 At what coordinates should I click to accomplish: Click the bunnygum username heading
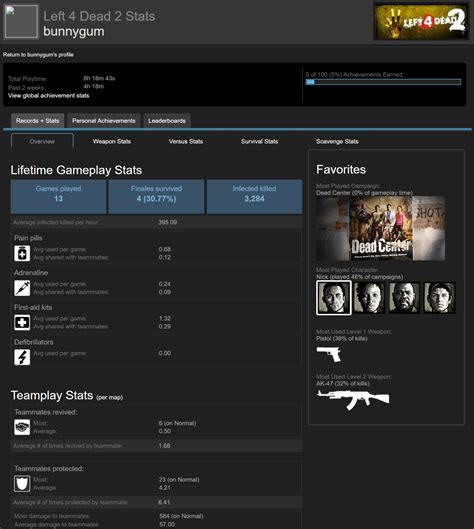click(74, 31)
